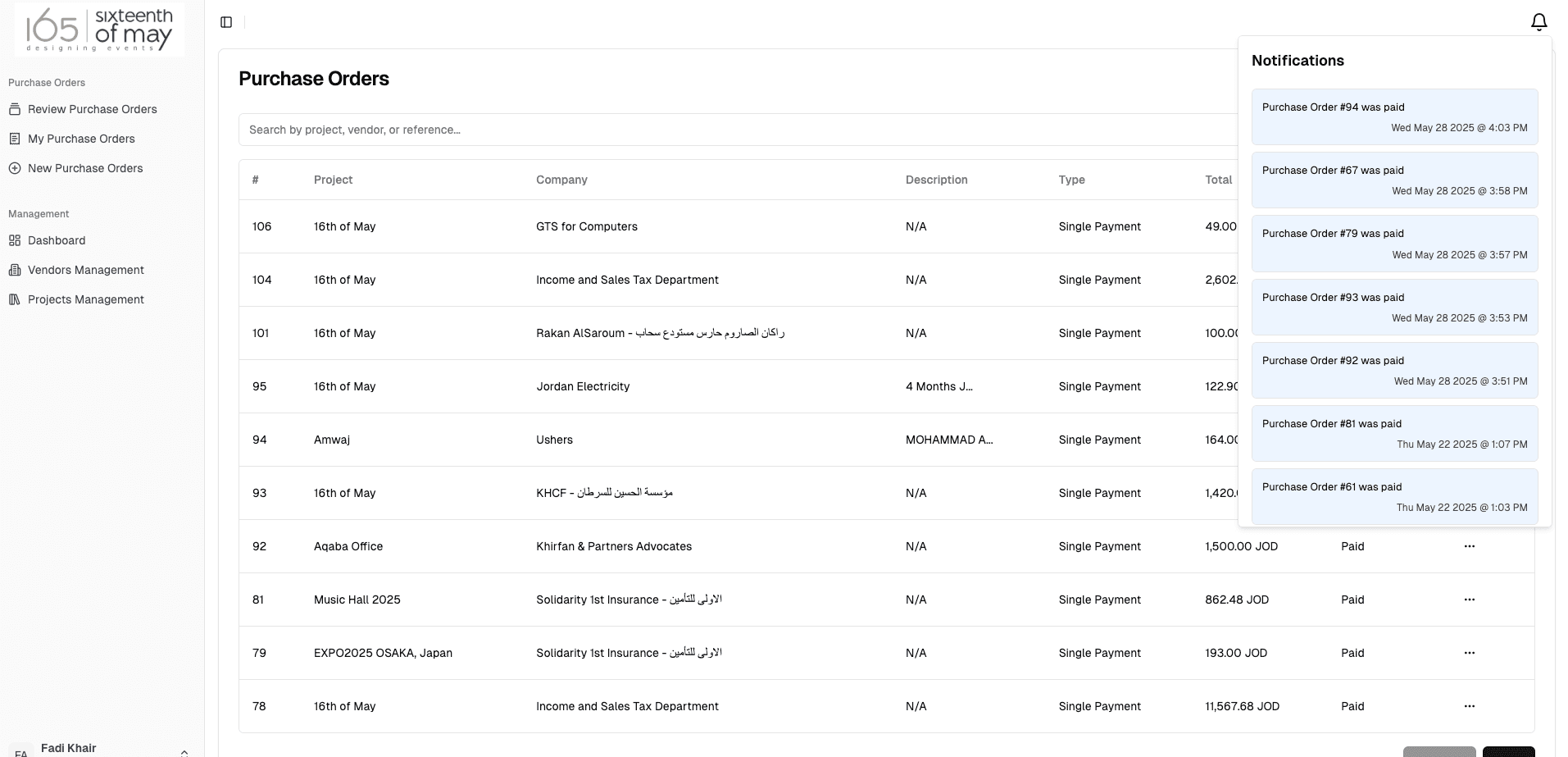Click the New Purchase Orders plus icon
The width and height of the screenshot is (1568, 757).
(15, 168)
